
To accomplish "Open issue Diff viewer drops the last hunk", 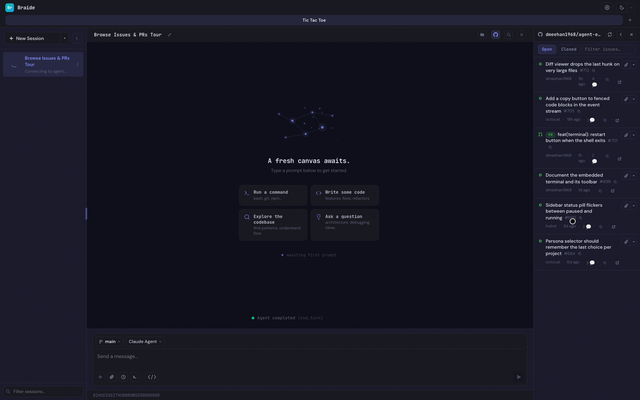I will 582,67.
